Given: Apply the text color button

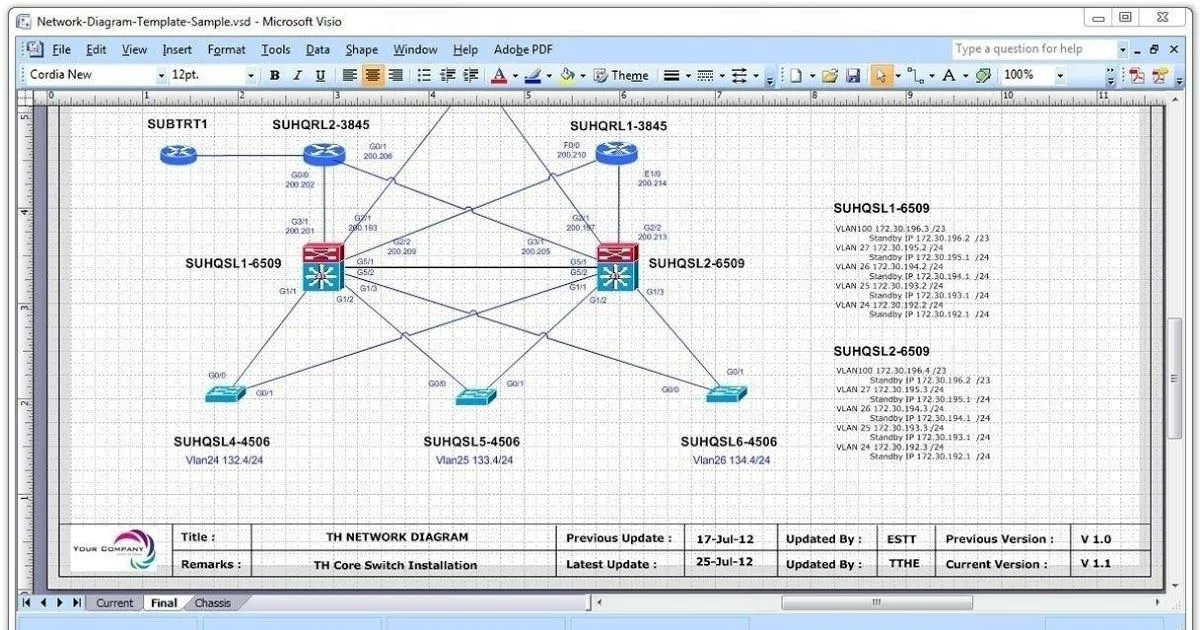Looking at the screenshot, I should click(x=499, y=75).
